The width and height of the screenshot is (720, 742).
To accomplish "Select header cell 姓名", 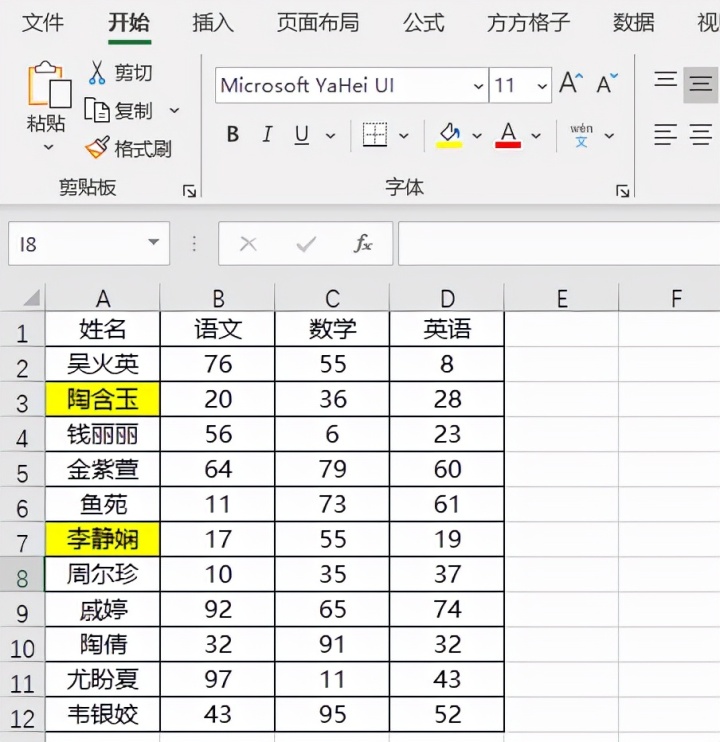I will tap(103, 329).
